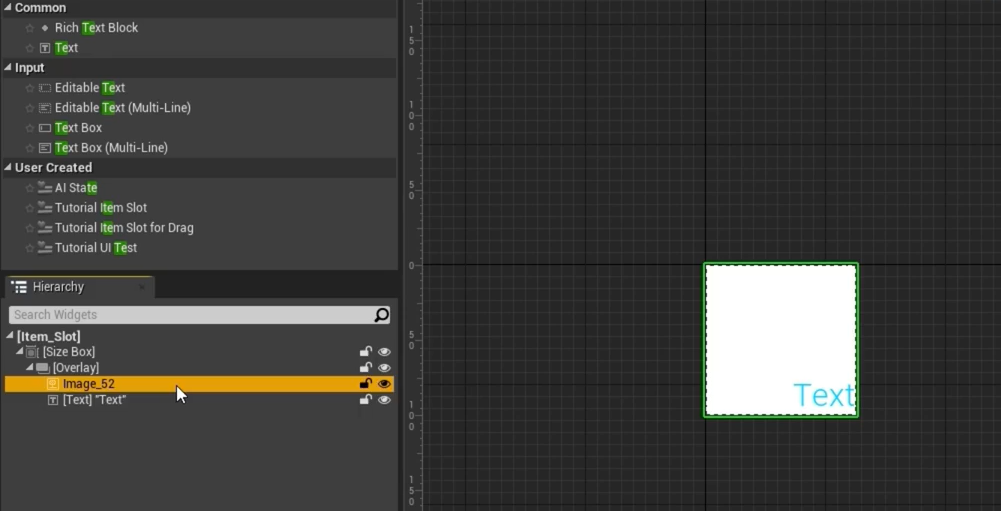Click the Image_52 image icon

coord(53,384)
